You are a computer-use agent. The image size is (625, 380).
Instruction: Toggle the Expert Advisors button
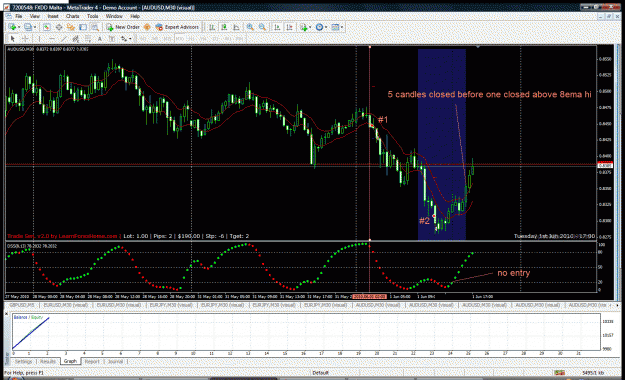point(177,27)
